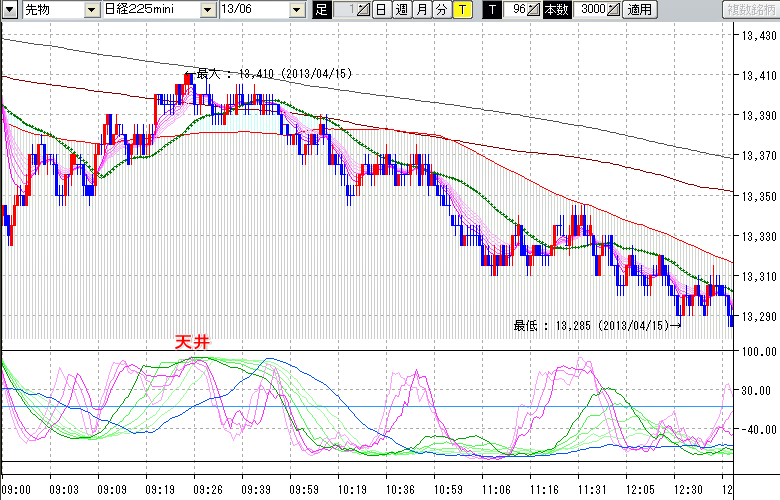The image size is (780, 500).
Task: Adjust the T value 96 stepper
Action: click(x=535, y=10)
